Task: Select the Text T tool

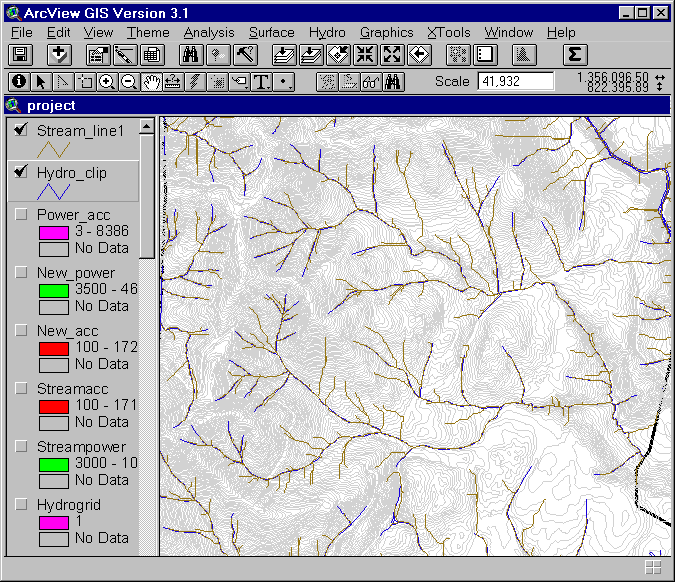Action: [x=261, y=81]
